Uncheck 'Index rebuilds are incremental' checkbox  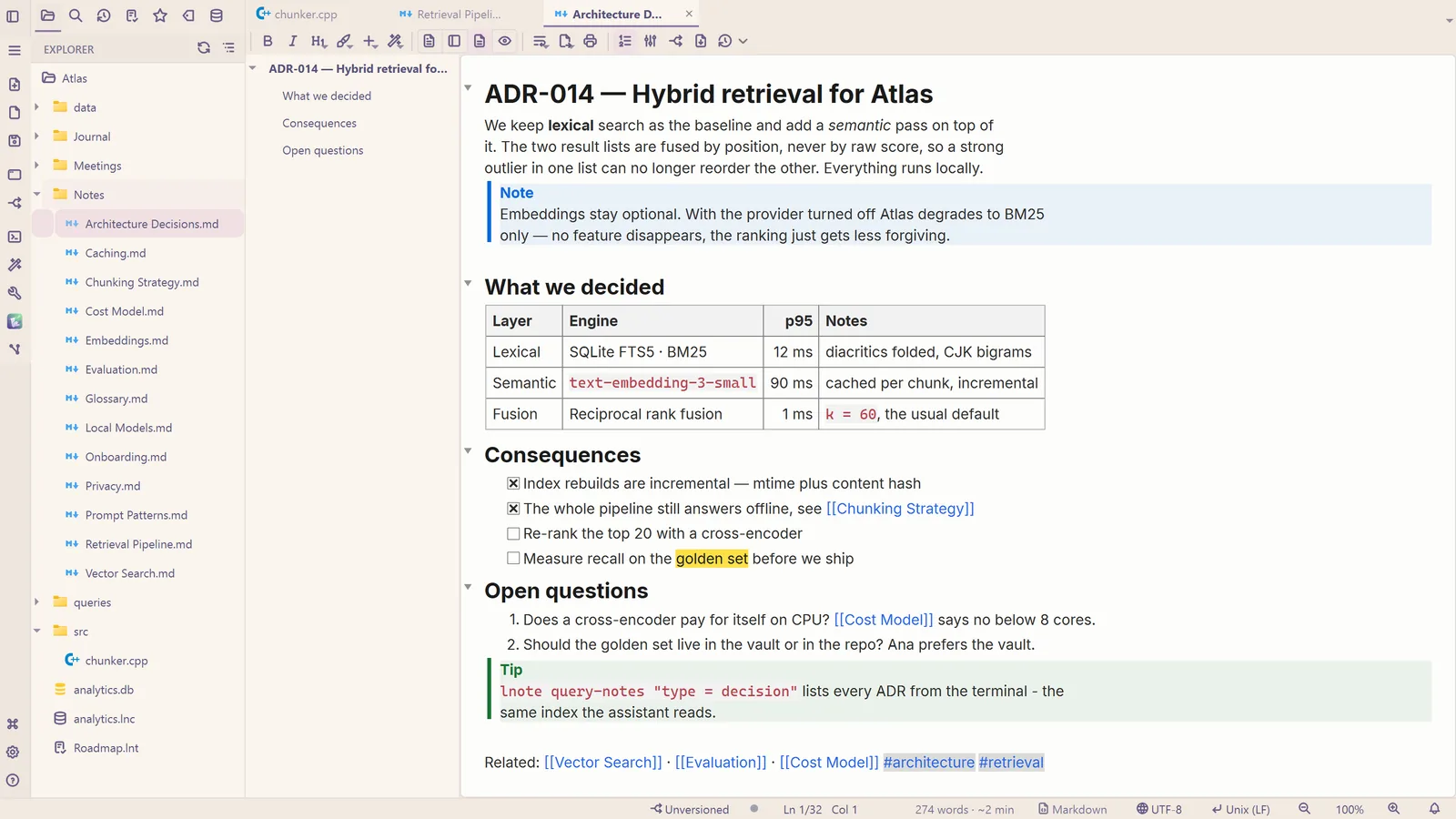[513, 483]
